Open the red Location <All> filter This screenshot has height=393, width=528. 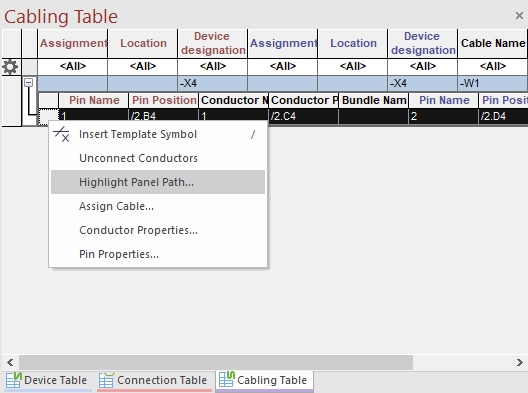tap(143, 66)
